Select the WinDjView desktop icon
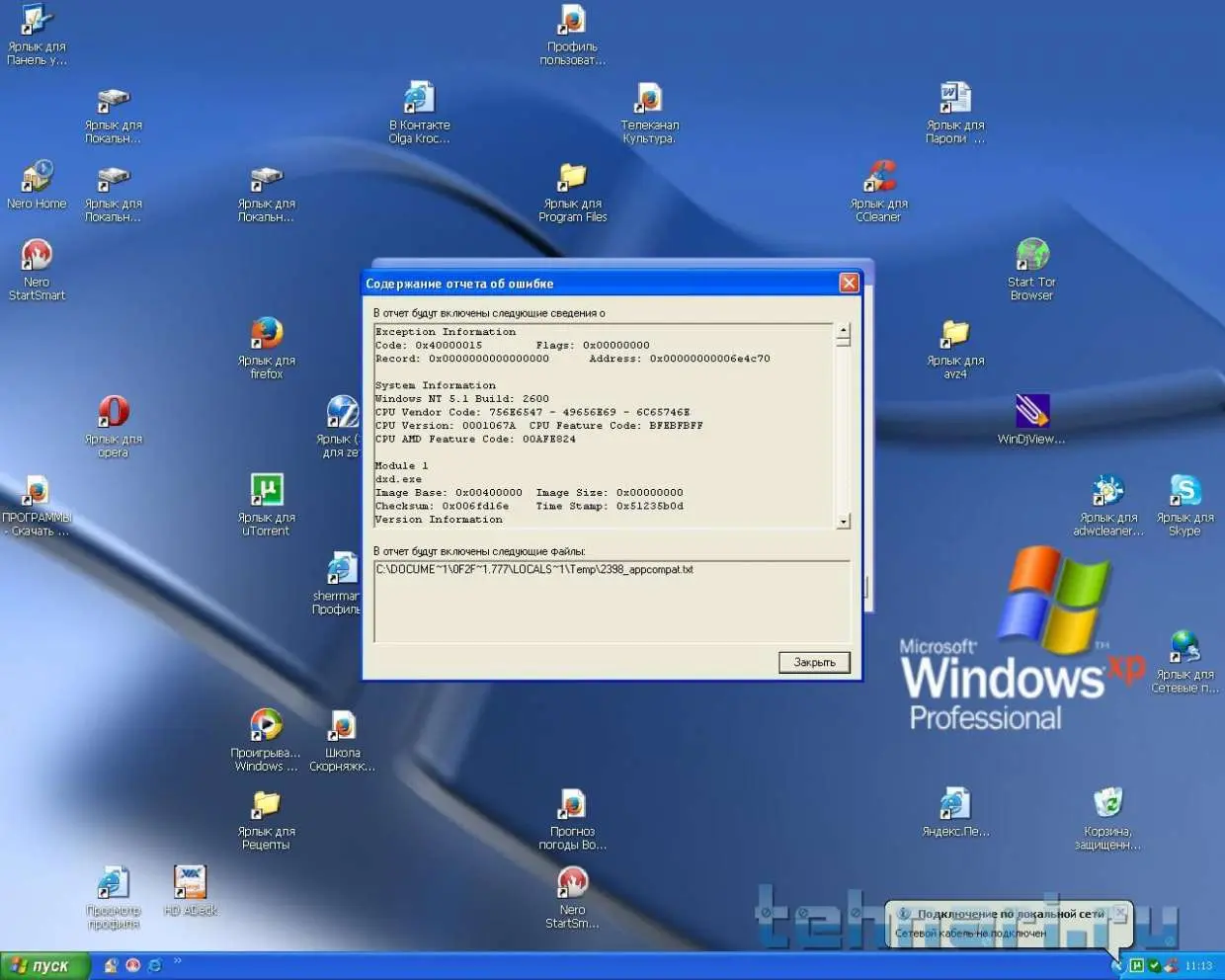The height and width of the screenshot is (980, 1225). coord(1031,420)
